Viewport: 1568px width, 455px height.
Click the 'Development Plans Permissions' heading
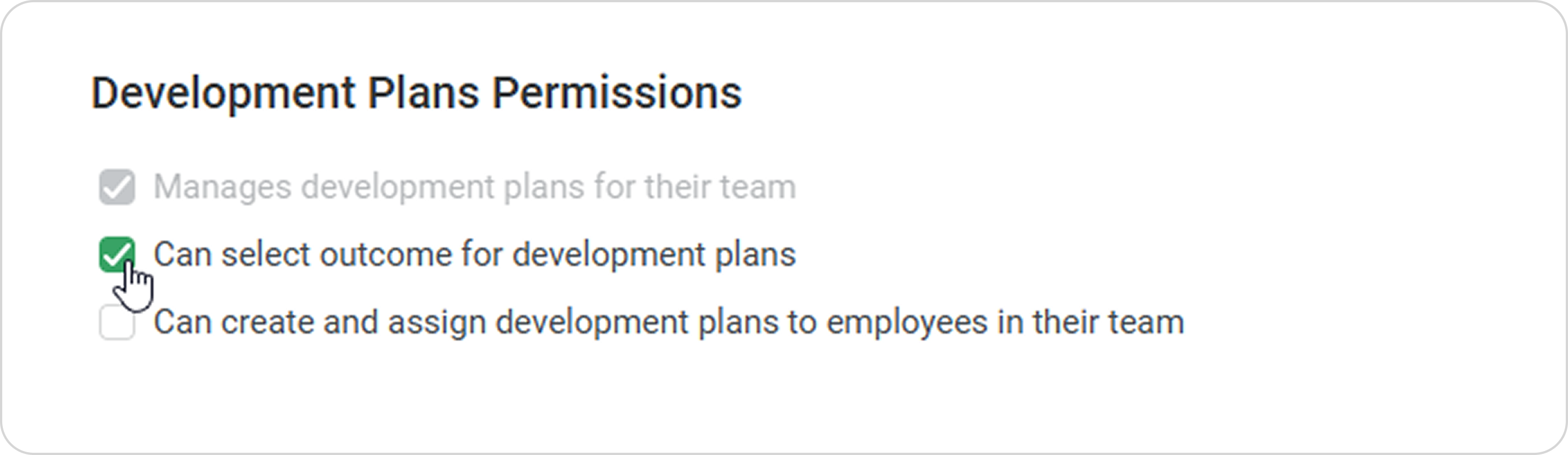pyautogui.click(x=416, y=93)
